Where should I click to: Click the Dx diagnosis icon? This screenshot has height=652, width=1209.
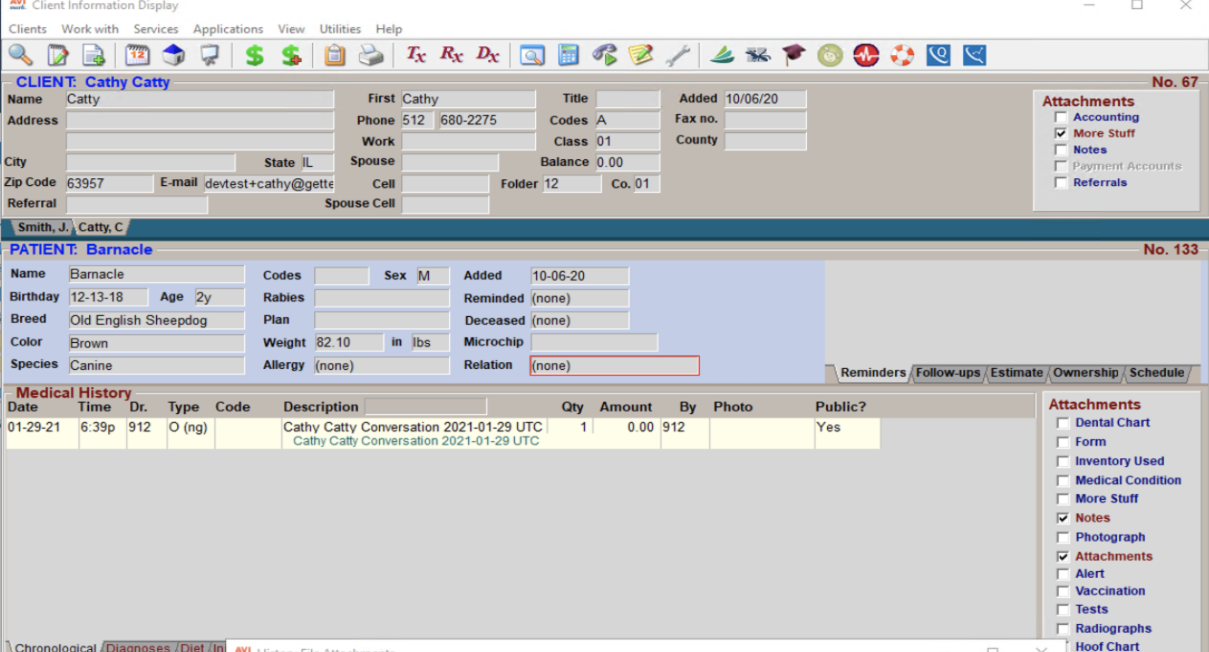coord(487,55)
